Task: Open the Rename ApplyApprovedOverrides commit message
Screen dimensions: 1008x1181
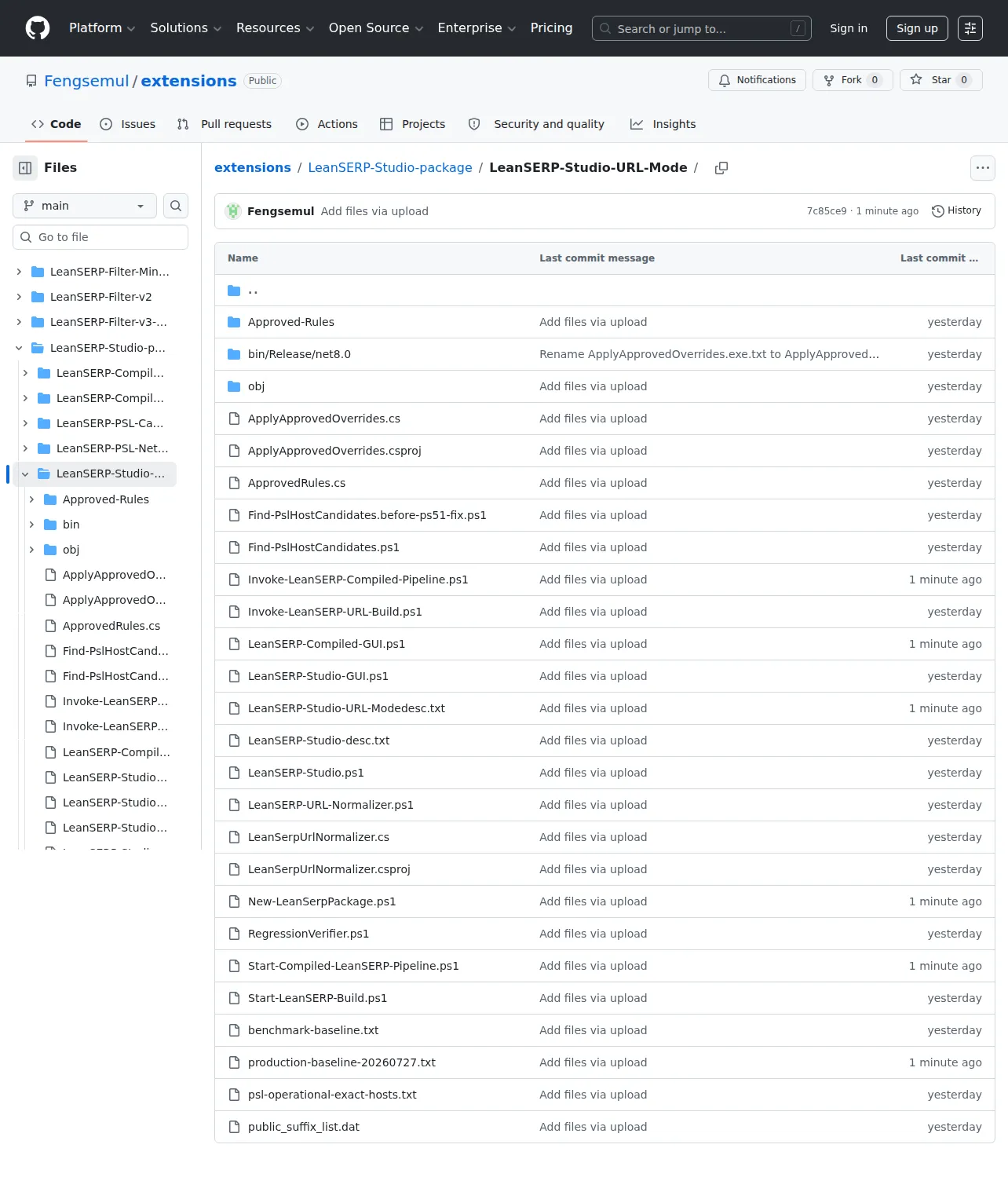Action: (x=709, y=354)
